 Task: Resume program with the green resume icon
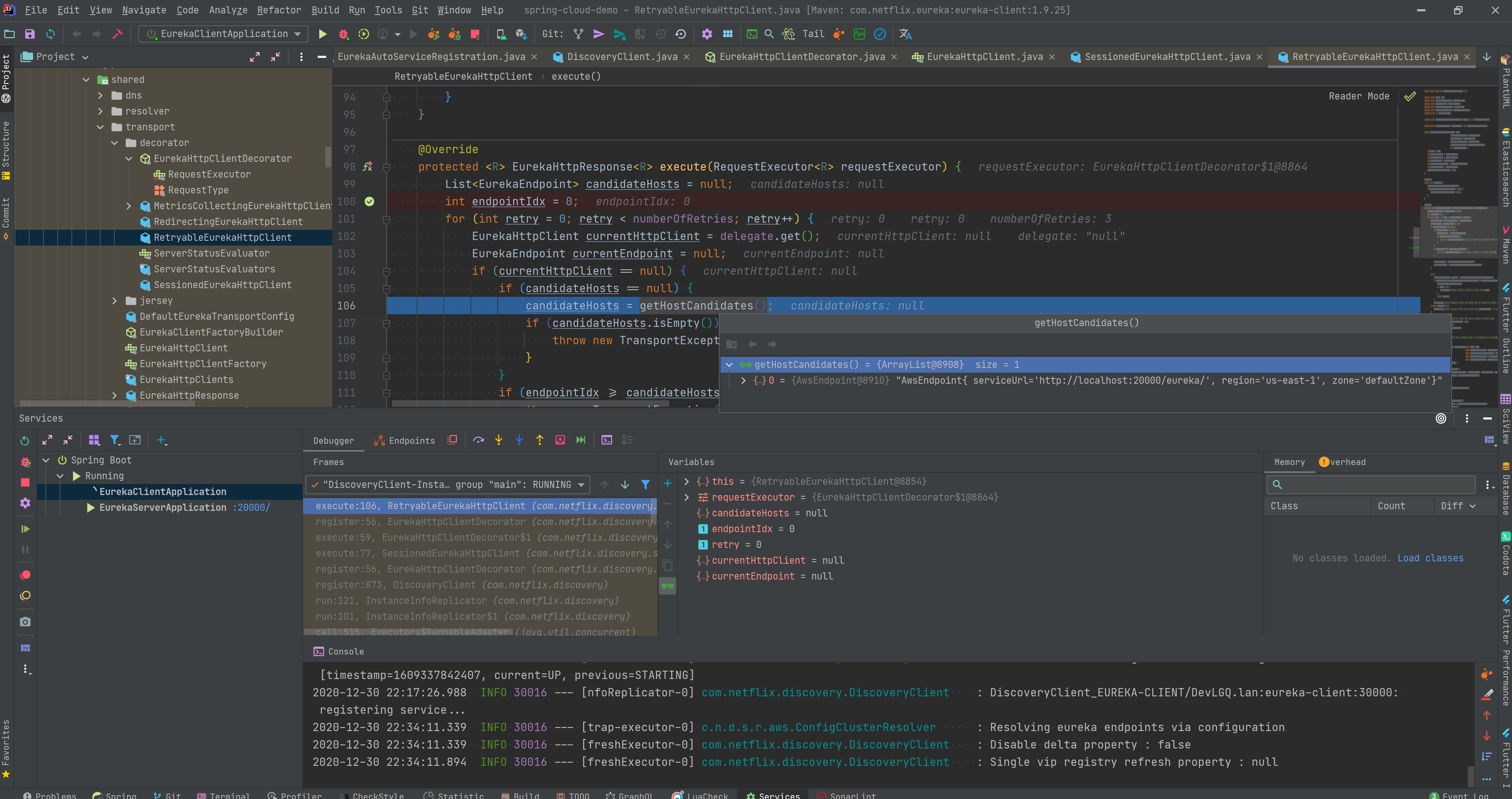tap(25, 529)
